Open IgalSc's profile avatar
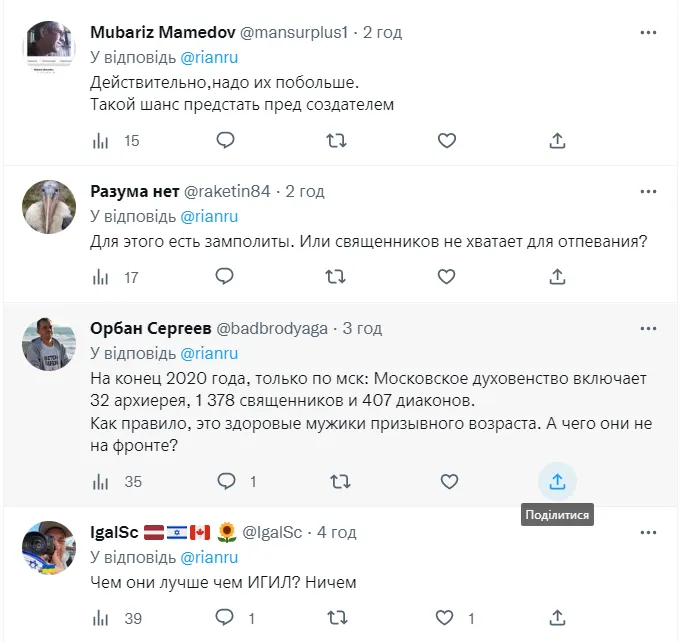 pos(49,547)
